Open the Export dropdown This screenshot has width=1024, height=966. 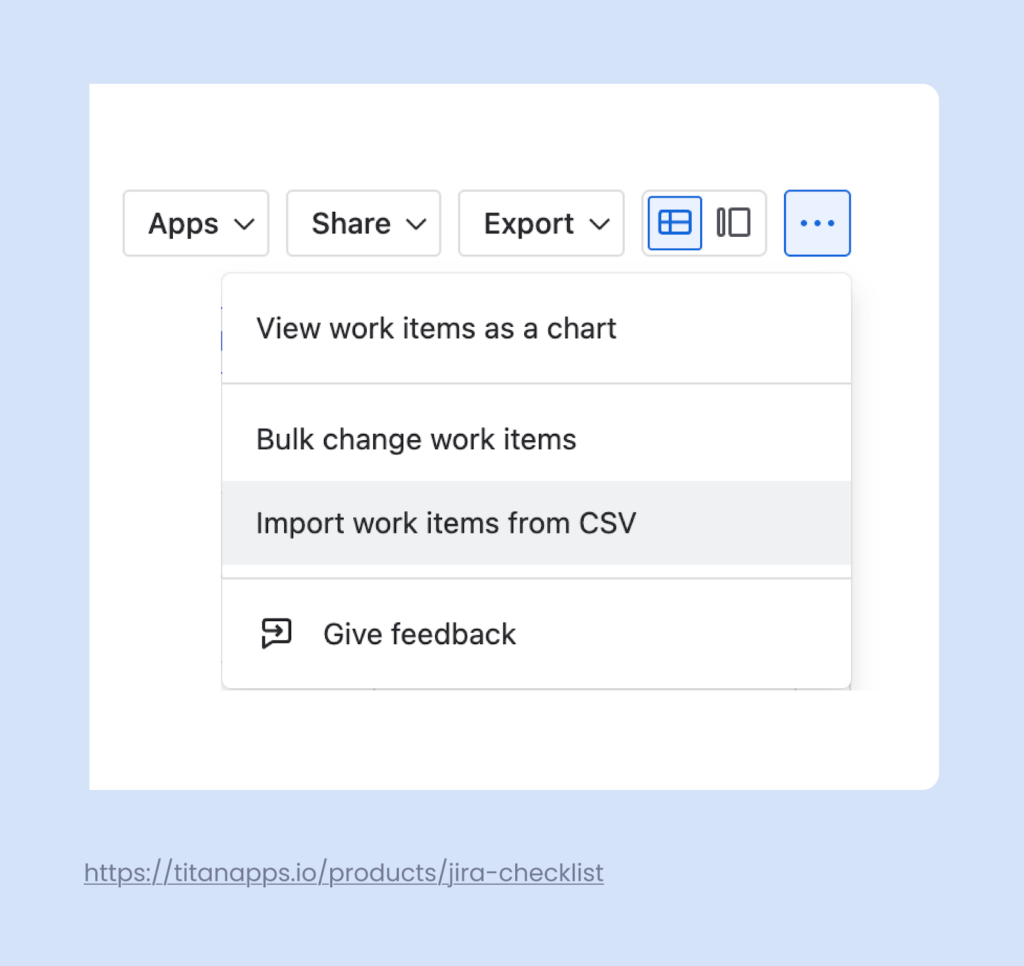[x=541, y=223]
